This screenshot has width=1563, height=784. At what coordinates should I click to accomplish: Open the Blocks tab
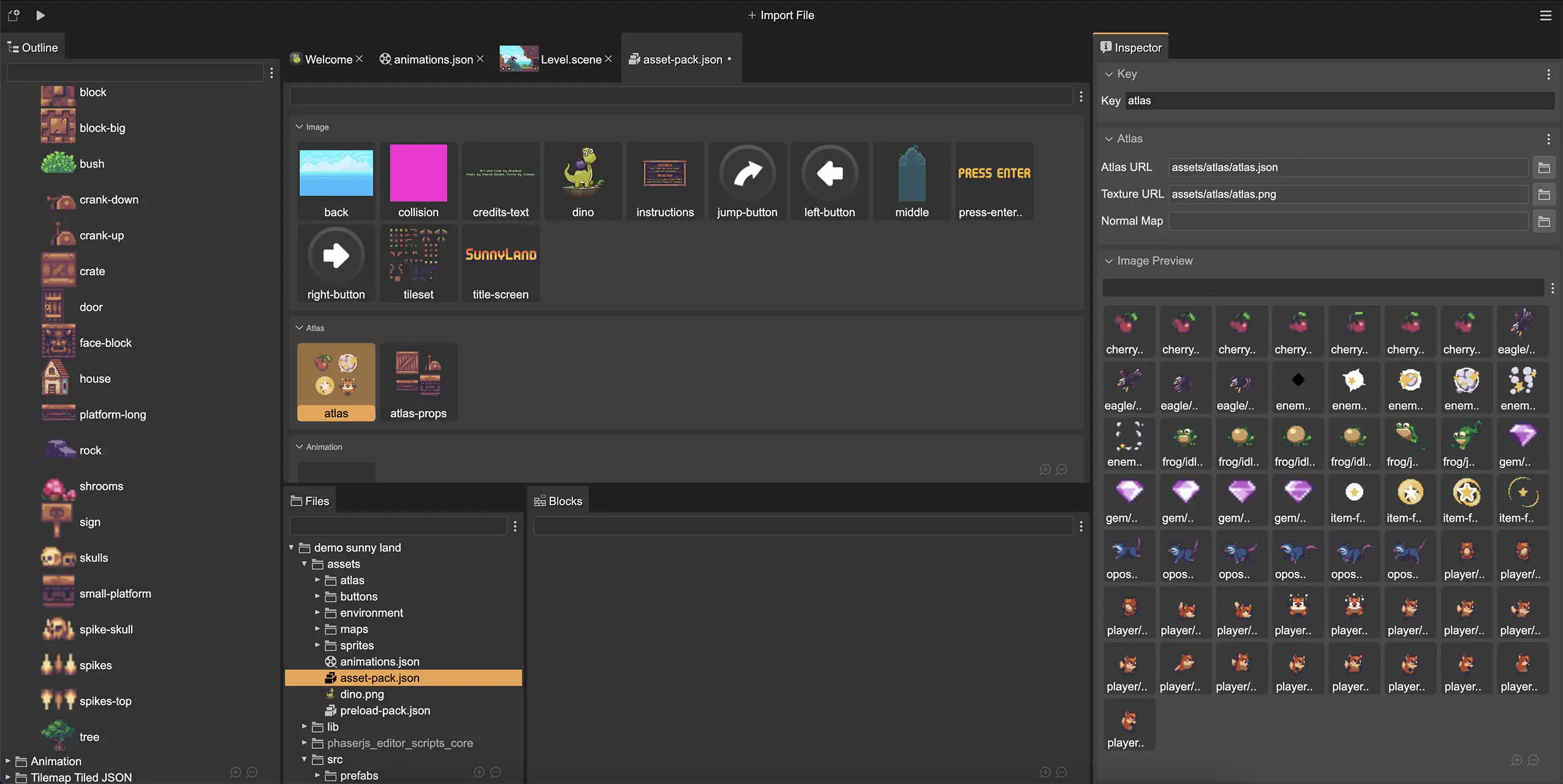(x=558, y=501)
